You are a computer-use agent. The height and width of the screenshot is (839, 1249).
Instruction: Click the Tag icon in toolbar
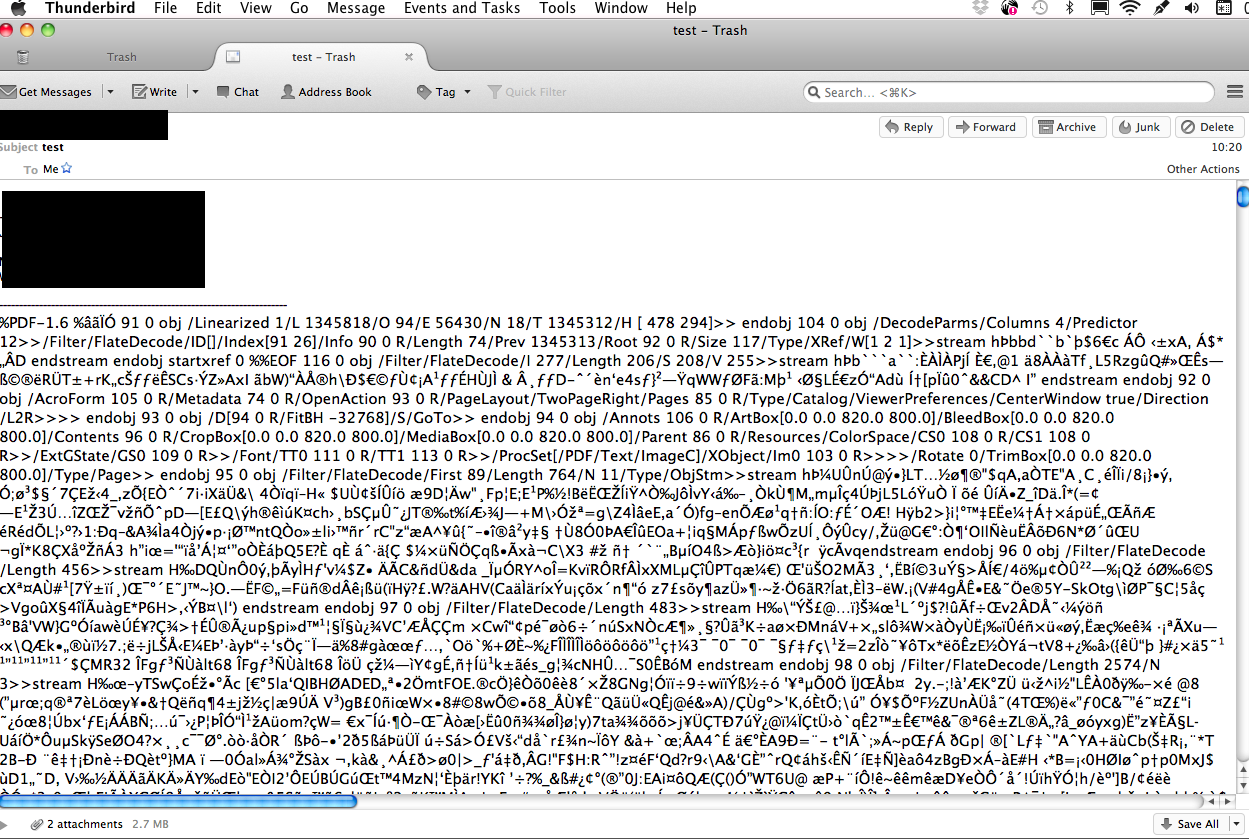tap(424, 92)
